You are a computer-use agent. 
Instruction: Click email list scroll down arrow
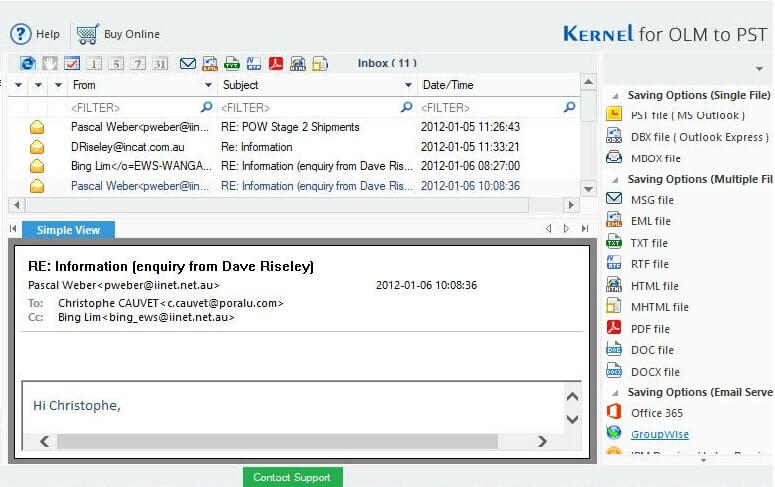pos(588,189)
